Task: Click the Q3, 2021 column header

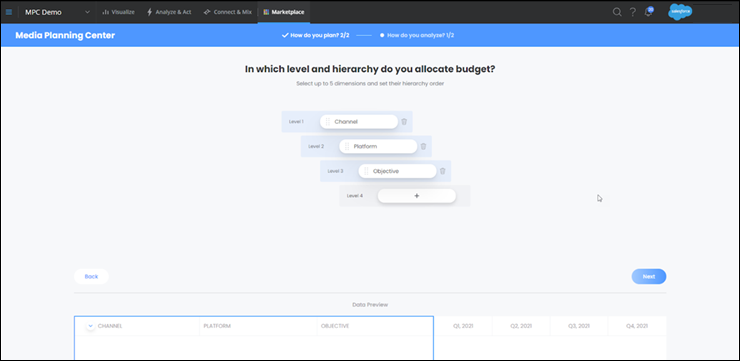Action: [579, 326]
